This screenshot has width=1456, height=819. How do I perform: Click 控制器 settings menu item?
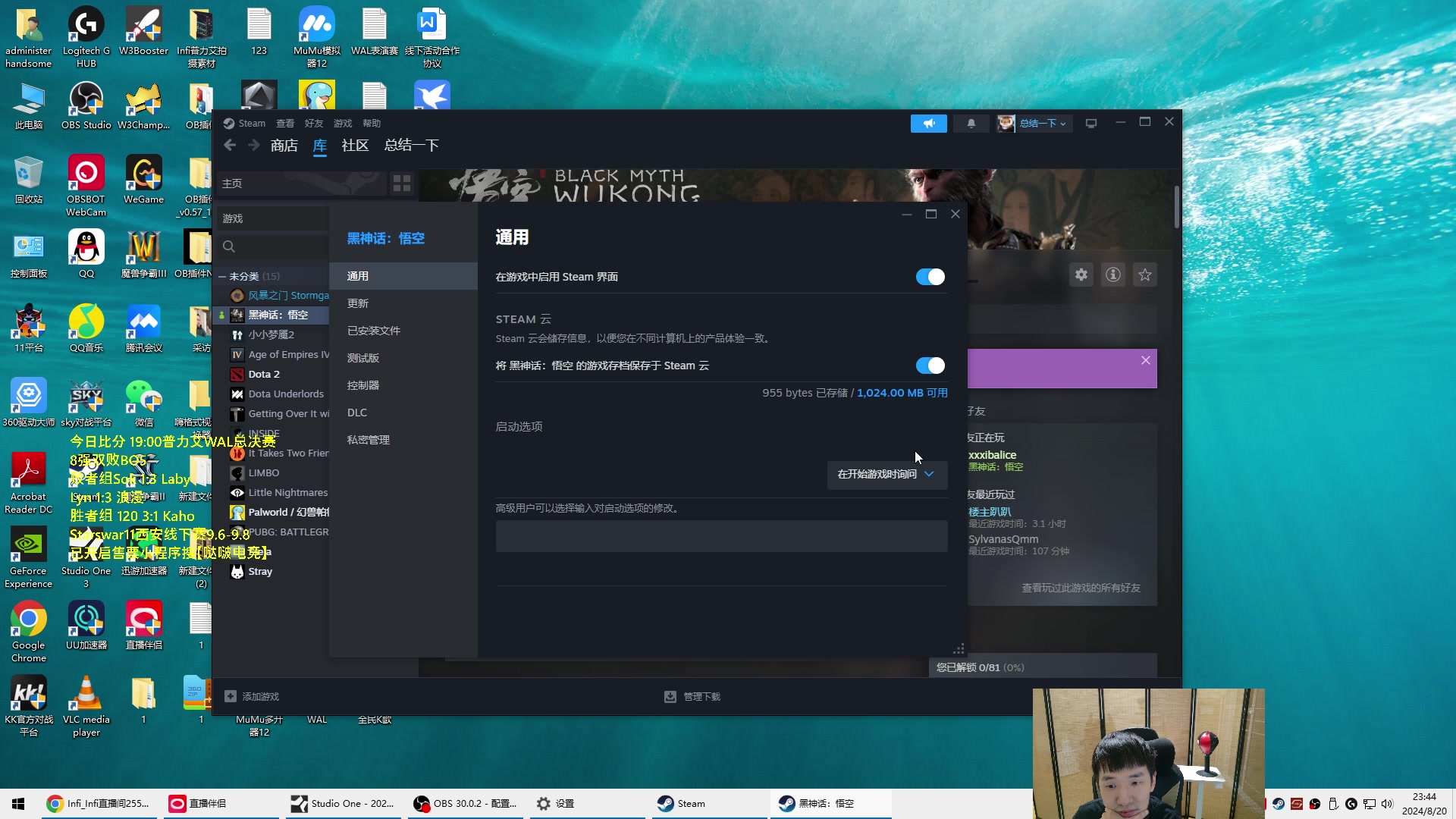362,385
